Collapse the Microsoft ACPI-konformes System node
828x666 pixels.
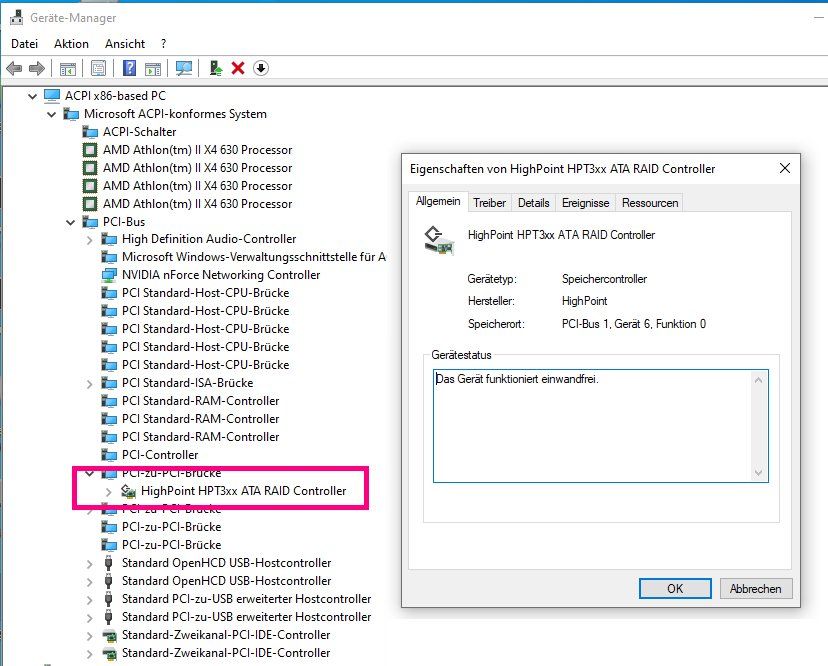52,114
